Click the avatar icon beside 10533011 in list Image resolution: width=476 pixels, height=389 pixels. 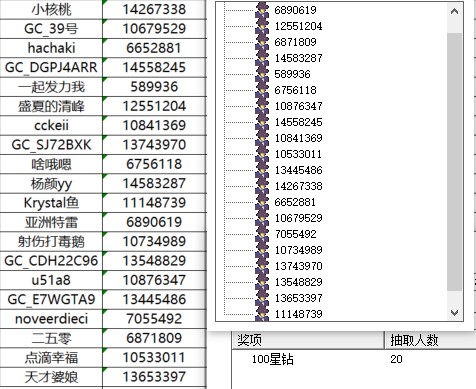pyautogui.click(x=262, y=154)
